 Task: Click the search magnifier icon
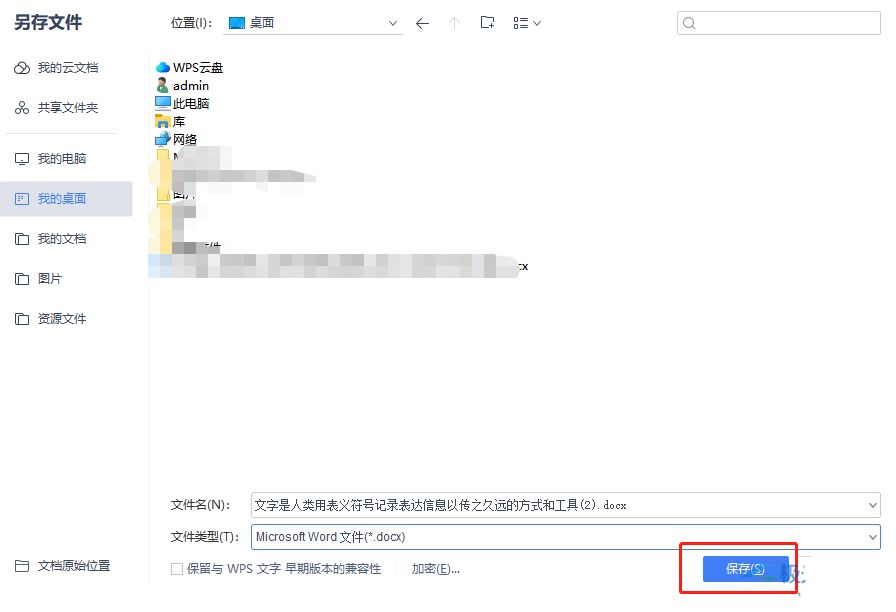pos(689,23)
